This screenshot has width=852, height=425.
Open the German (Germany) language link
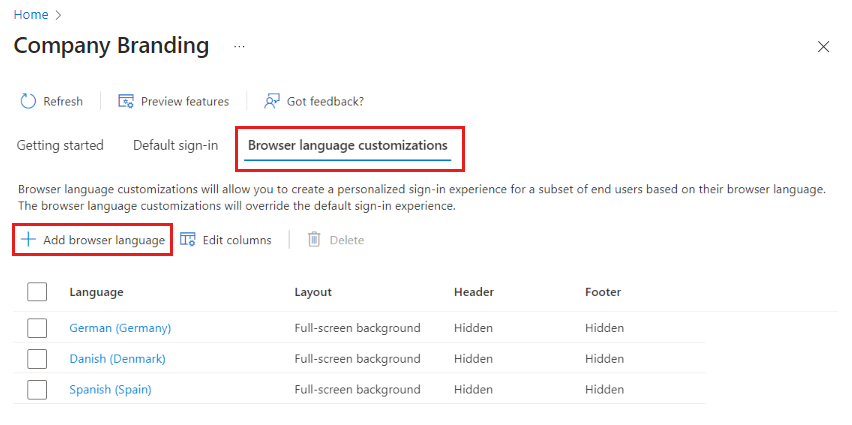[120, 328]
